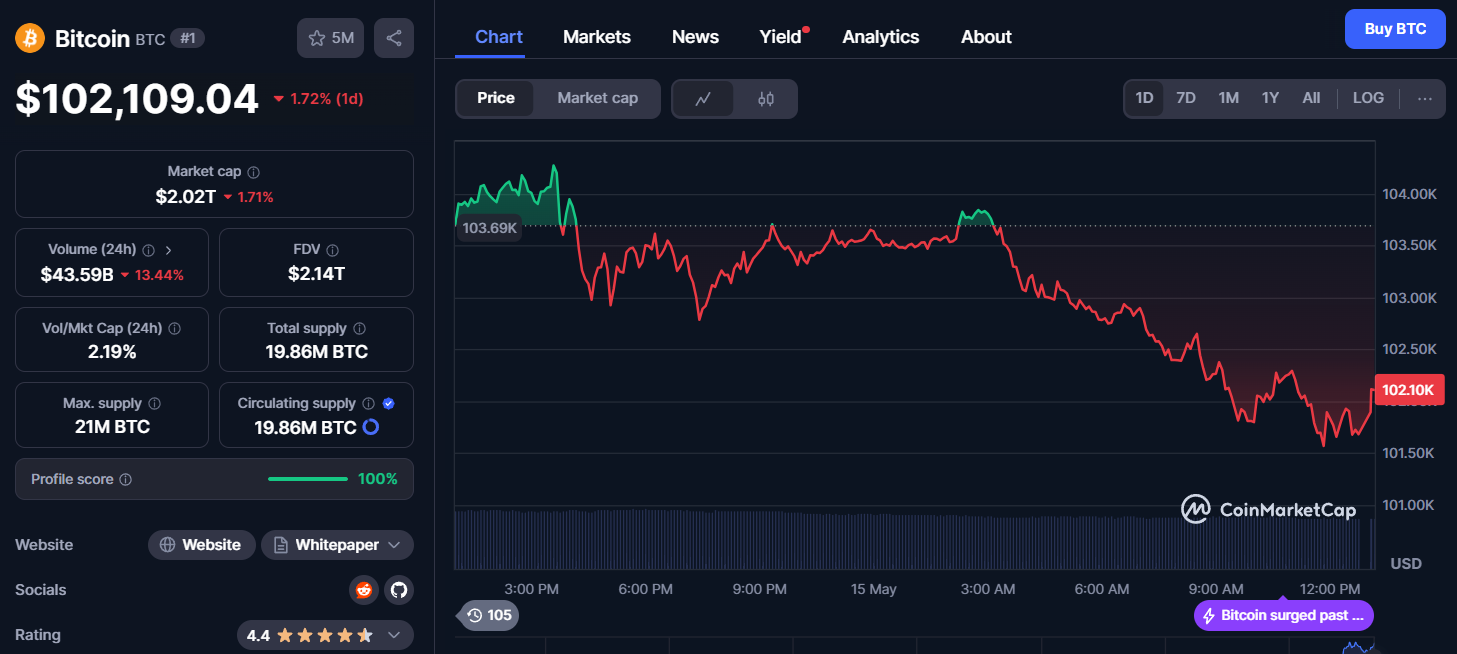Open the Website link button
1457x654 pixels.
(x=201, y=545)
